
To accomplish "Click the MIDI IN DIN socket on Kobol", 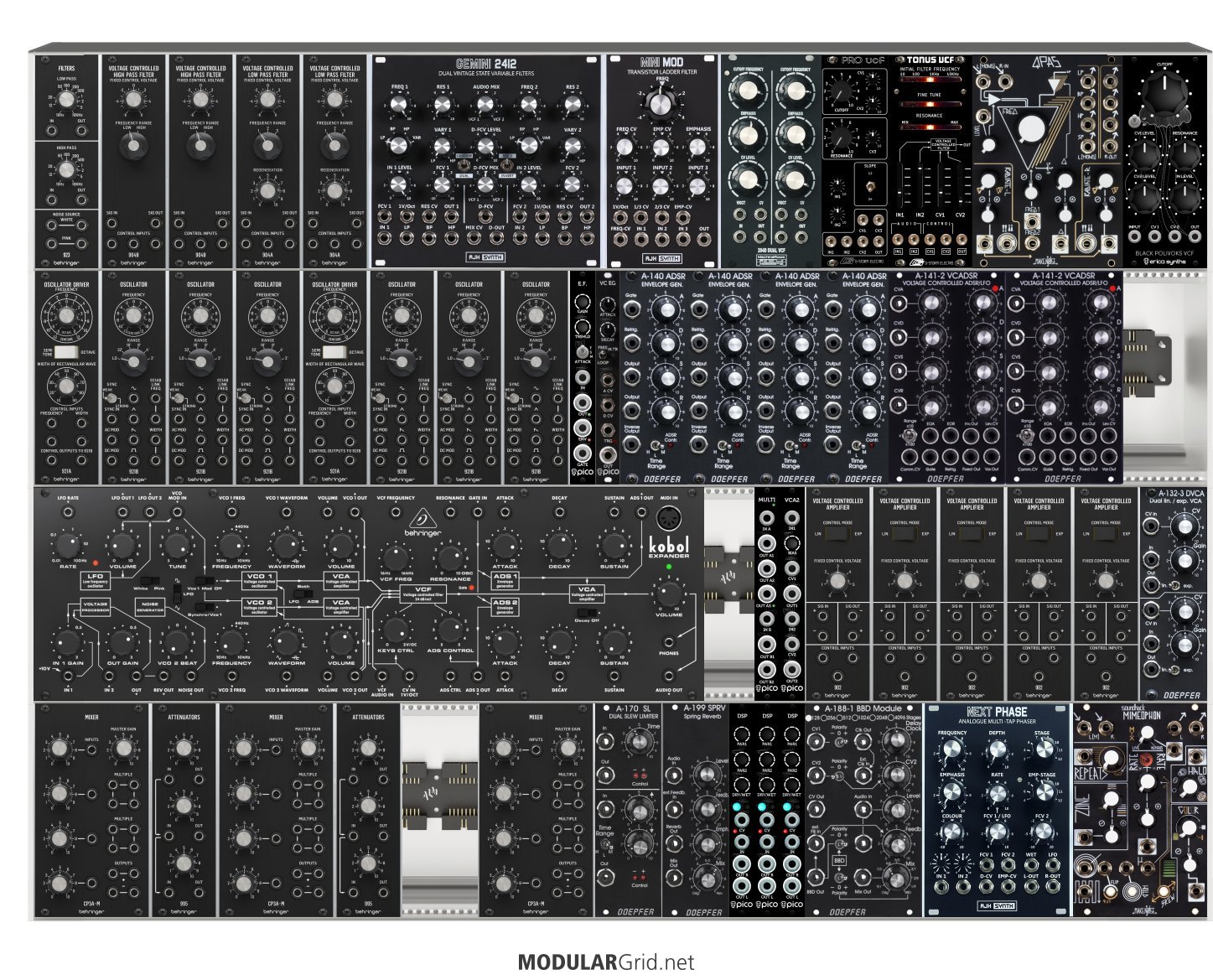I will coord(669,518).
